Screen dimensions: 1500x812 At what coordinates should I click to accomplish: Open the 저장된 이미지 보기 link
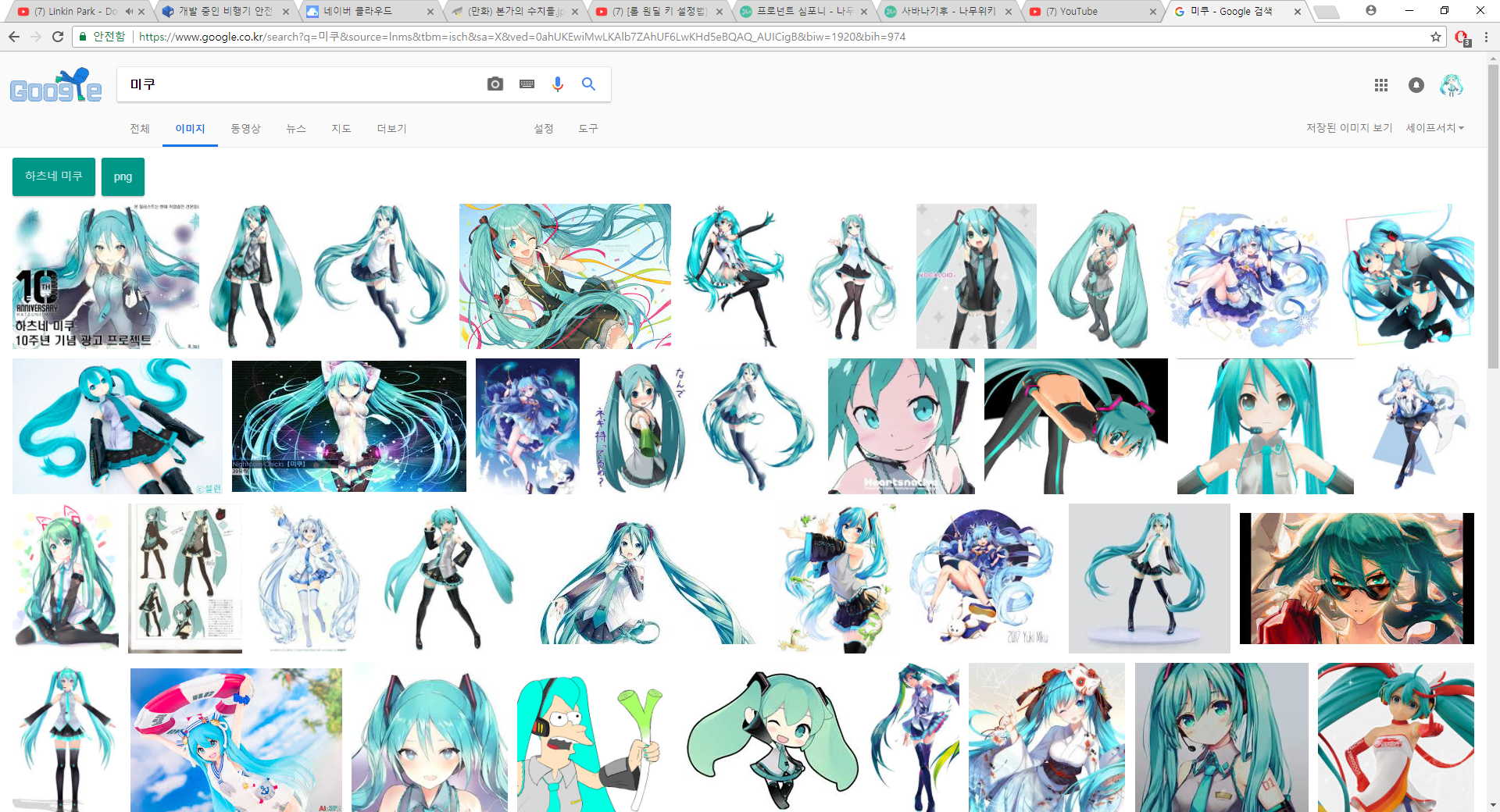pos(1349,128)
